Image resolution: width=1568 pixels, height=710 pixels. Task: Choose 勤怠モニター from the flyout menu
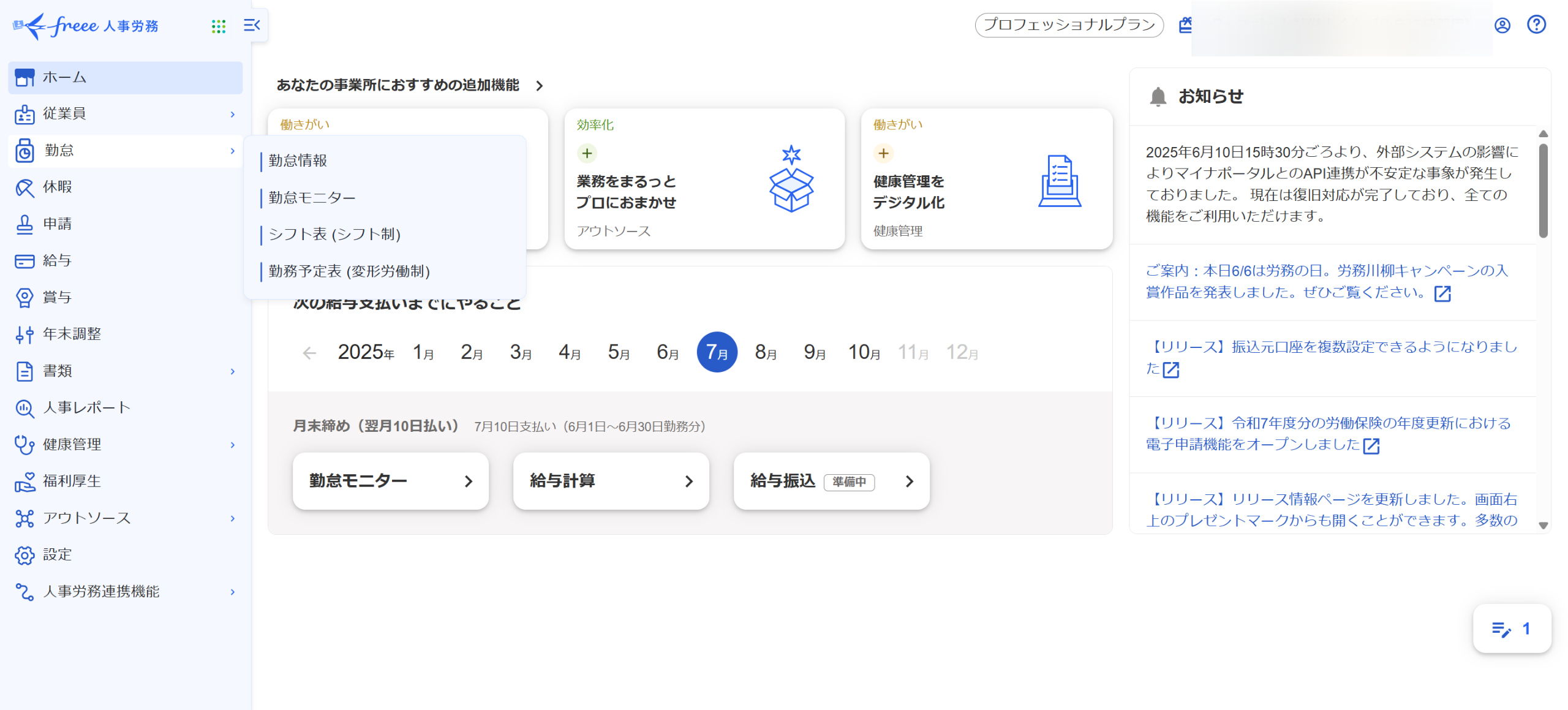(312, 197)
